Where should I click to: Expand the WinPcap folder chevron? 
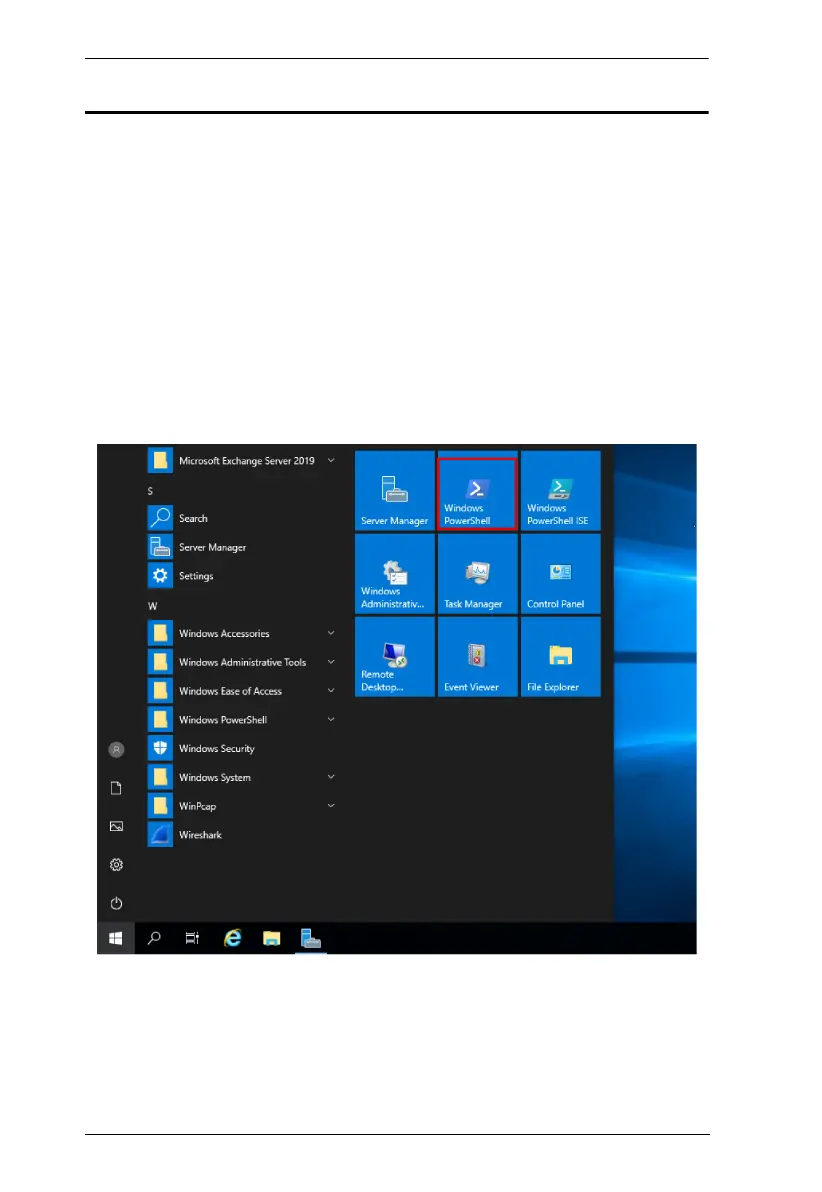click(331, 806)
